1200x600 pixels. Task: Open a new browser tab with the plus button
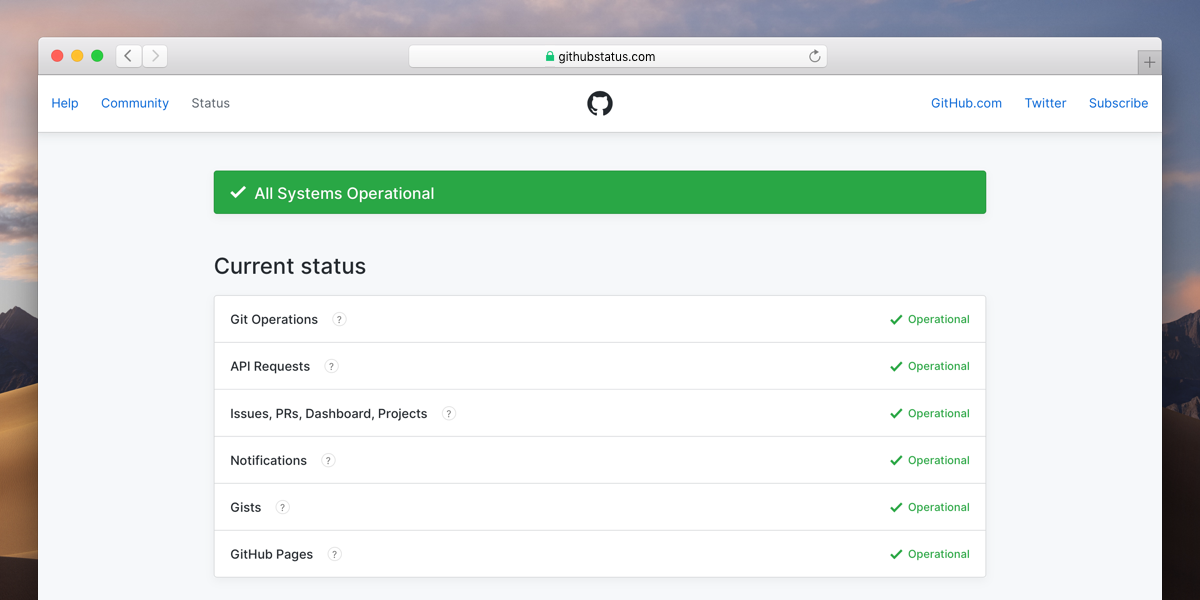pos(1148,61)
